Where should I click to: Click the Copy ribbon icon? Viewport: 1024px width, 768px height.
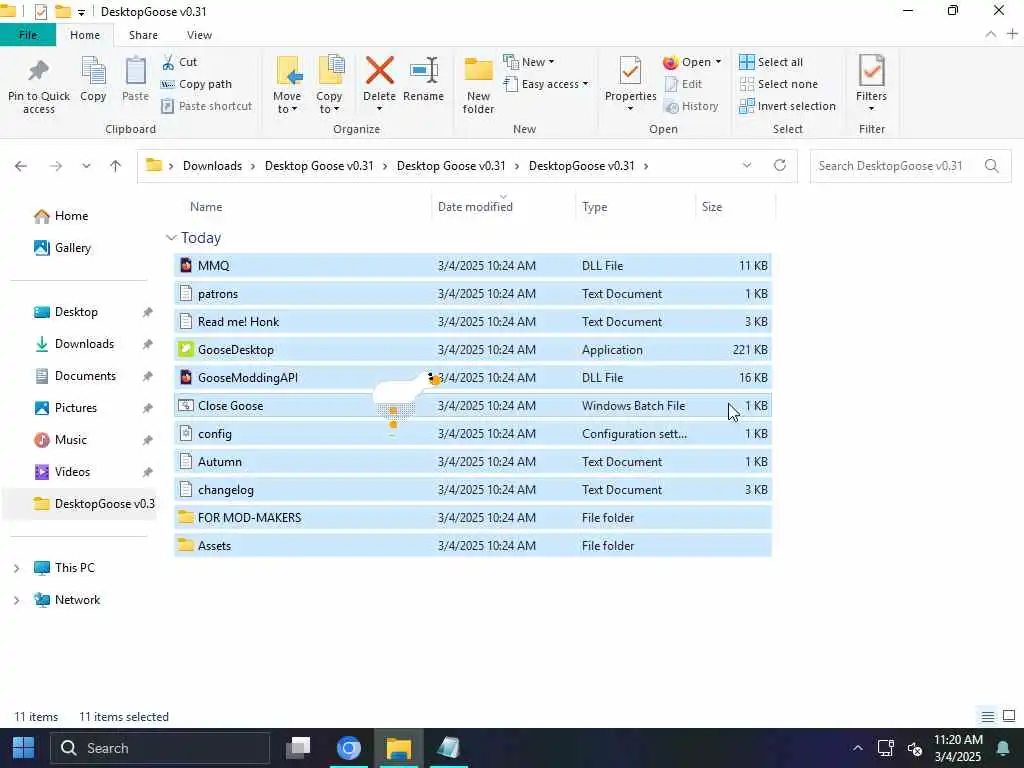(93, 78)
